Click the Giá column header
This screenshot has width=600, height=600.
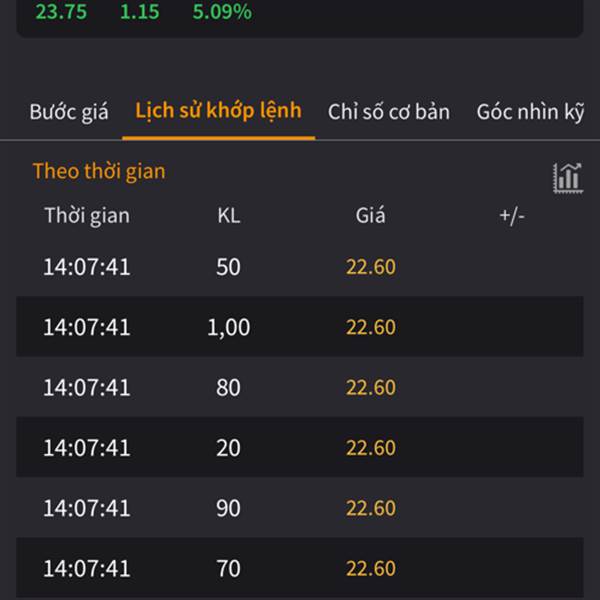(370, 215)
